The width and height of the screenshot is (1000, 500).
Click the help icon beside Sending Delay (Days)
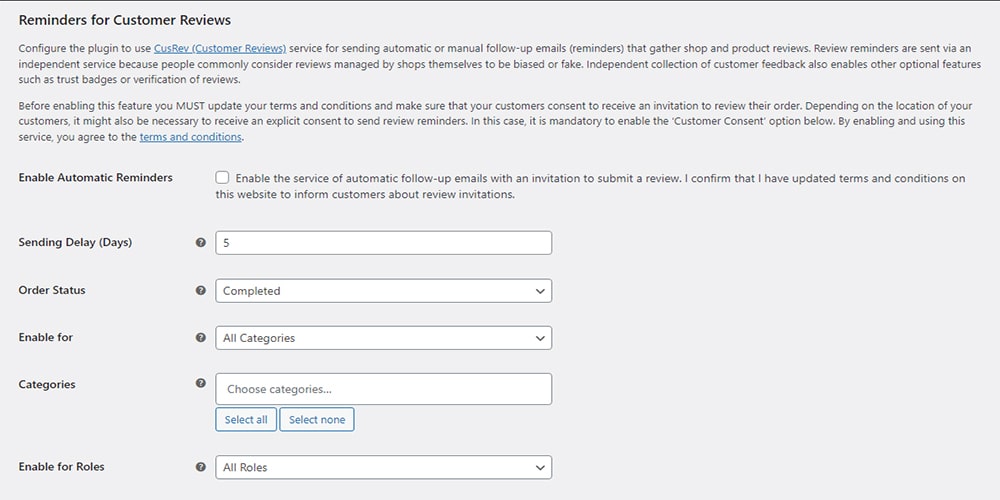[201, 242]
